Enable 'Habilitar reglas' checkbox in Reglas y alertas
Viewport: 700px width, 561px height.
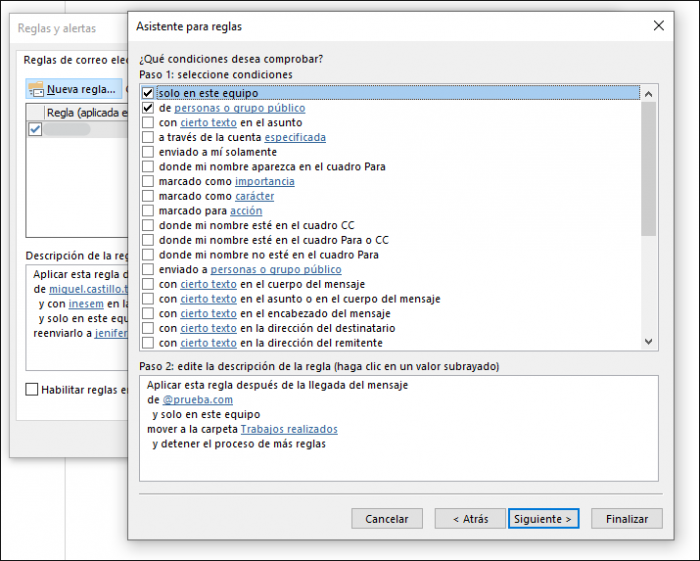pyautogui.click(x=32, y=390)
